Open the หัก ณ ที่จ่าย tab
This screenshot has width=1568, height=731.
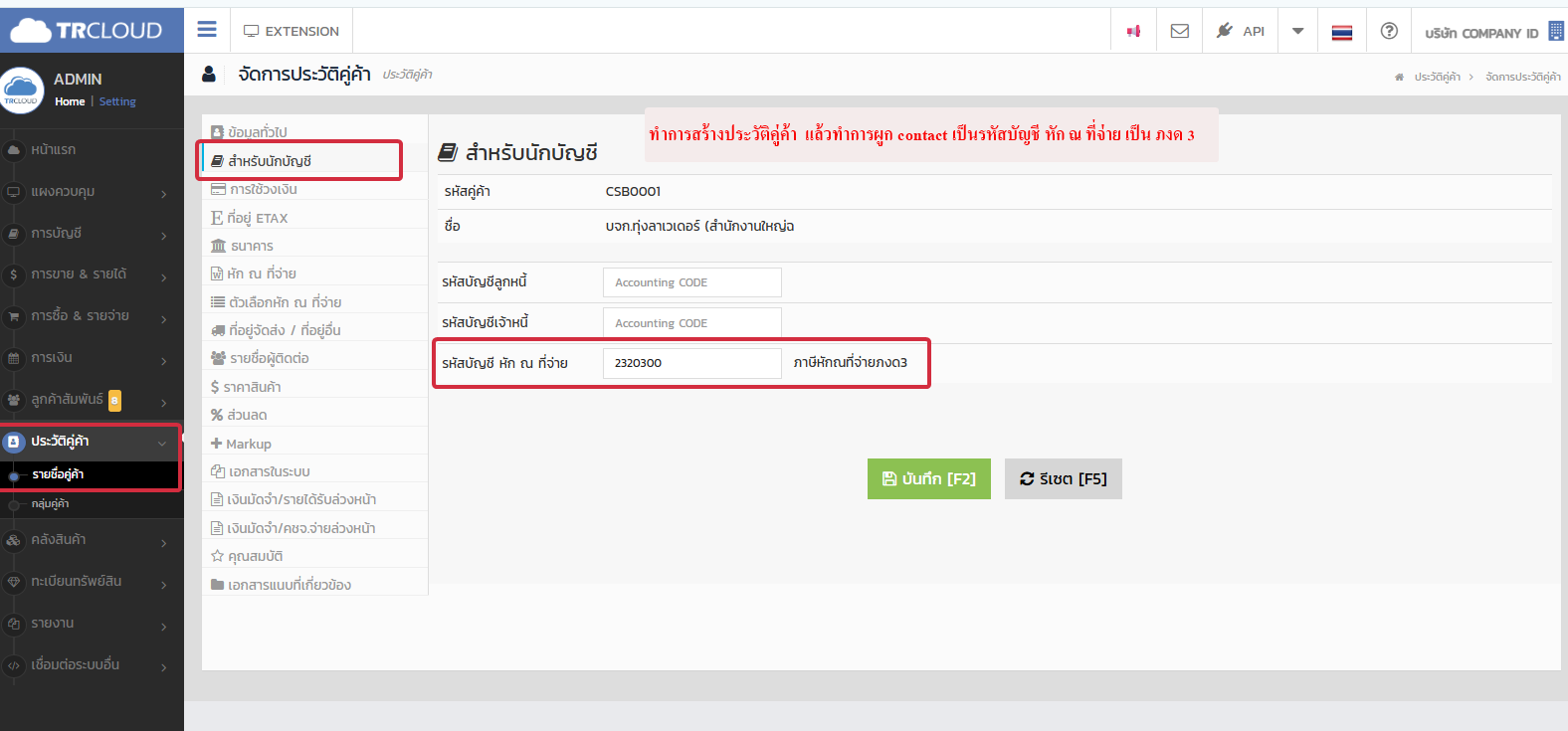261,274
